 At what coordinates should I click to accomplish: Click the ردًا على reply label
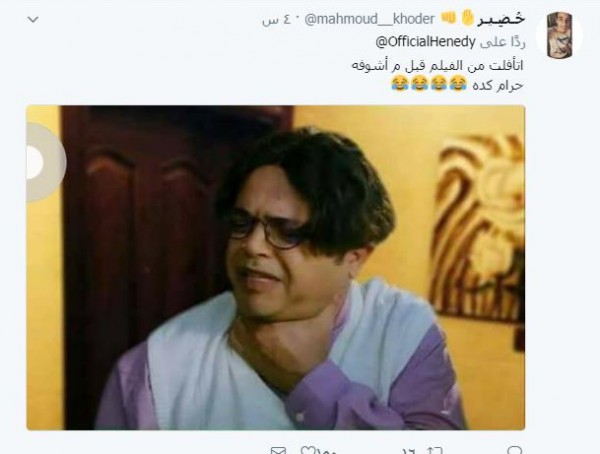click(x=502, y=42)
